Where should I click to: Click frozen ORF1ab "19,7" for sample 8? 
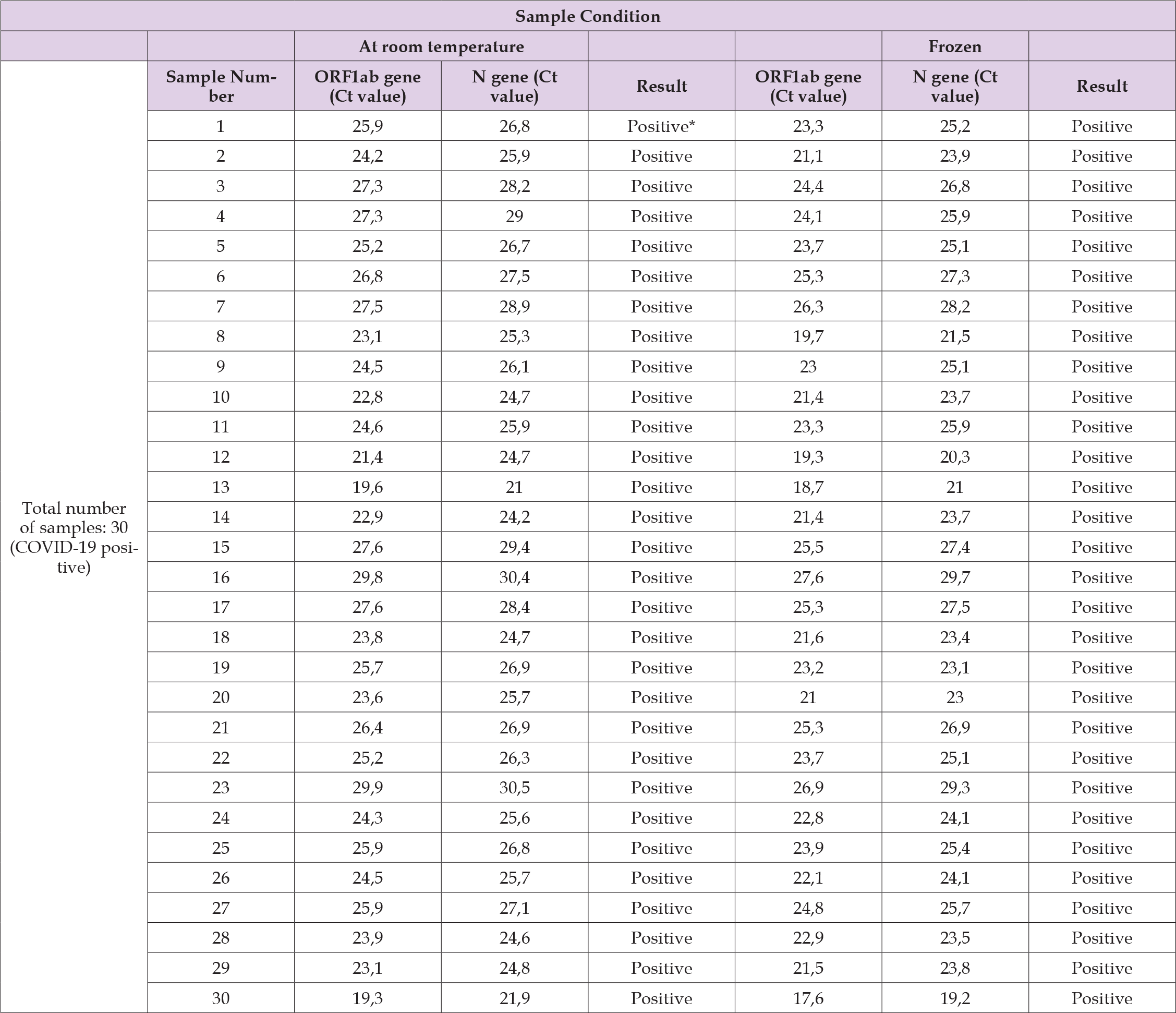point(808,337)
